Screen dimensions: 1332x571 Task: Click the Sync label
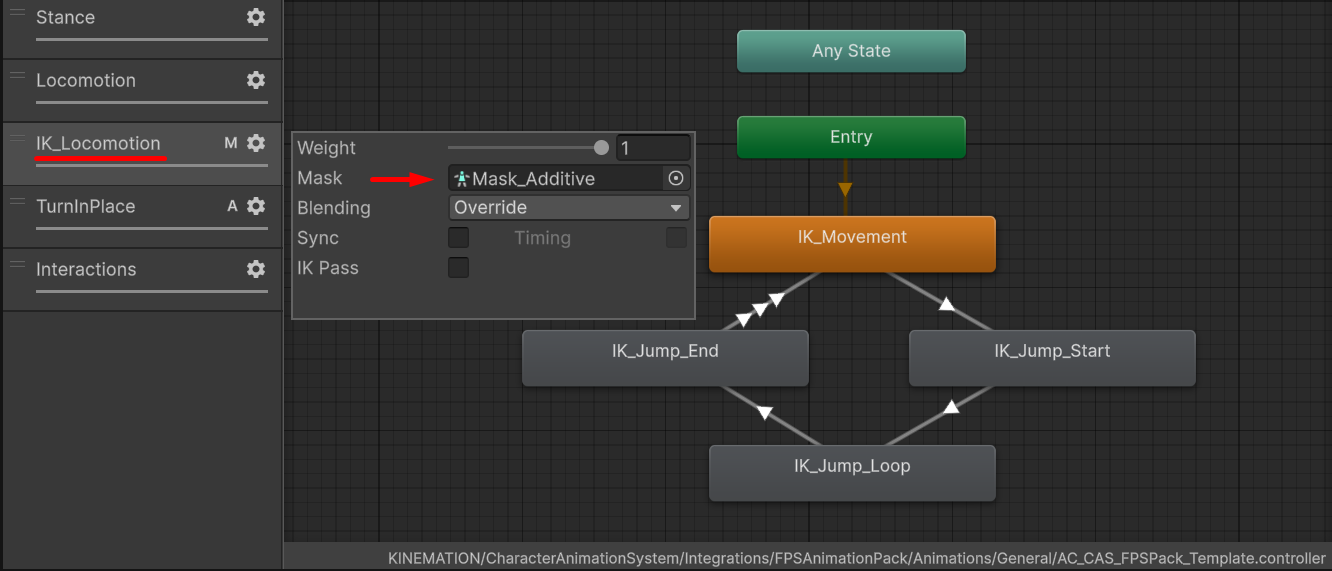tap(318, 238)
